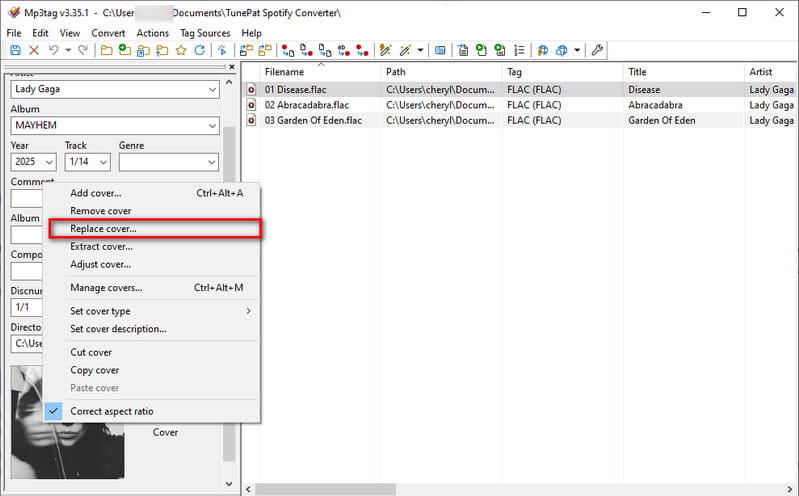Open the Tag Sources toolbar dropdown arrow
The height and width of the screenshot is (496, 799).
[577, 50]
